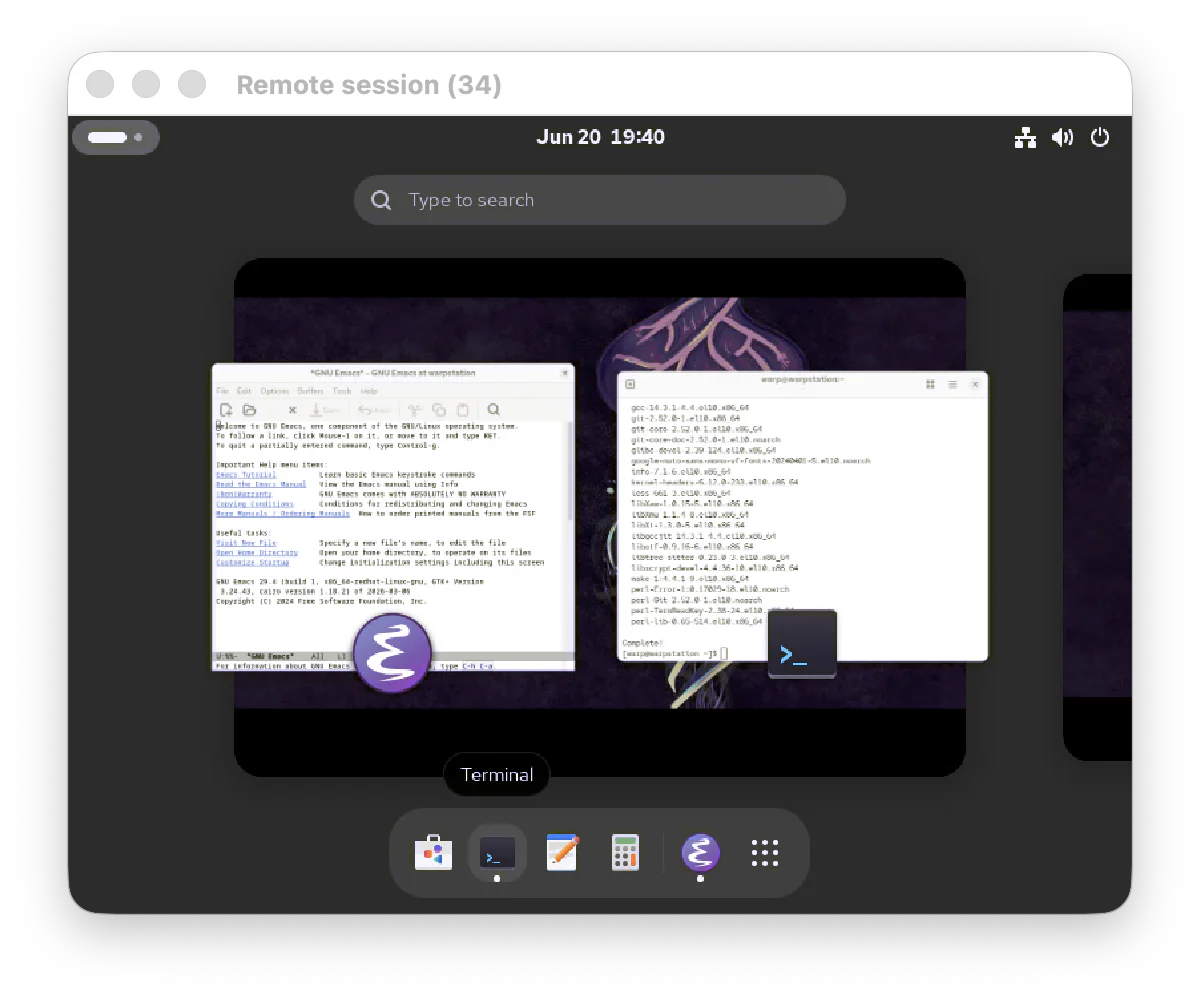Screen dimensions: 1200x998
Task: Close the terminal window
Action: tap(976, 384)
